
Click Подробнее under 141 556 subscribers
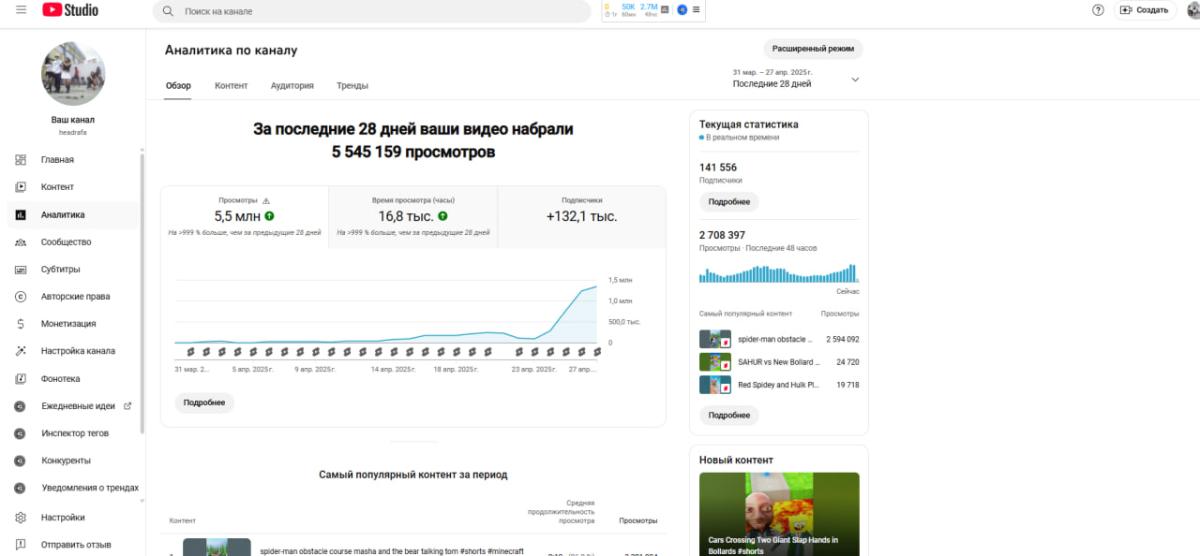click(x=729, y=202)
